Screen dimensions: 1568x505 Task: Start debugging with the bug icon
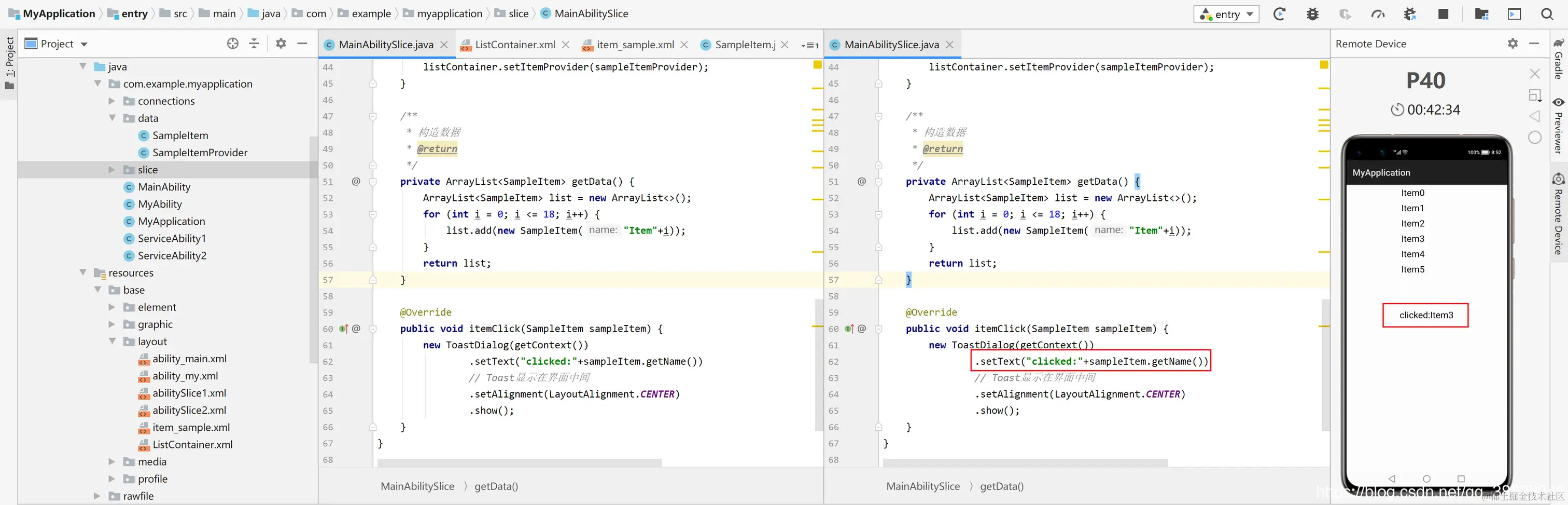(1312, 14)
